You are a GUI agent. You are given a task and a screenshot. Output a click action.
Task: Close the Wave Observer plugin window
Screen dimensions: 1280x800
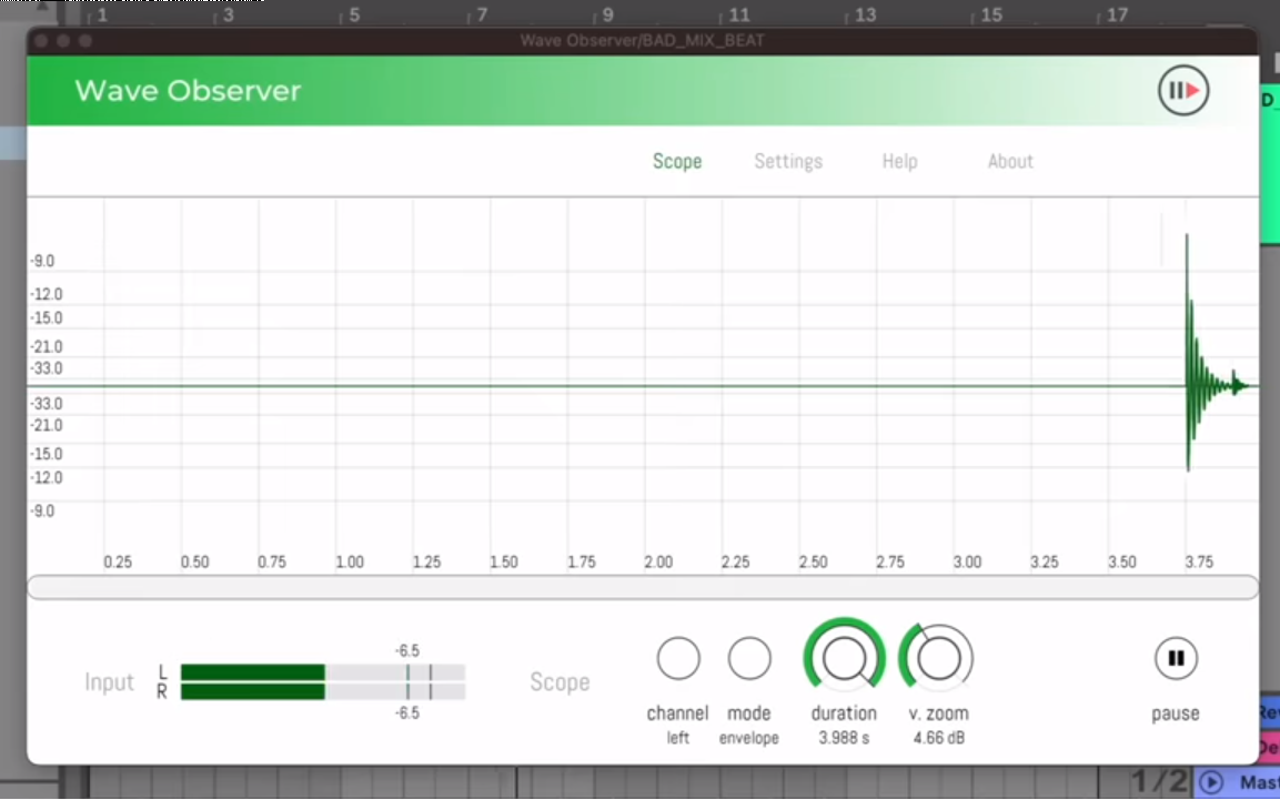point(41,41)
